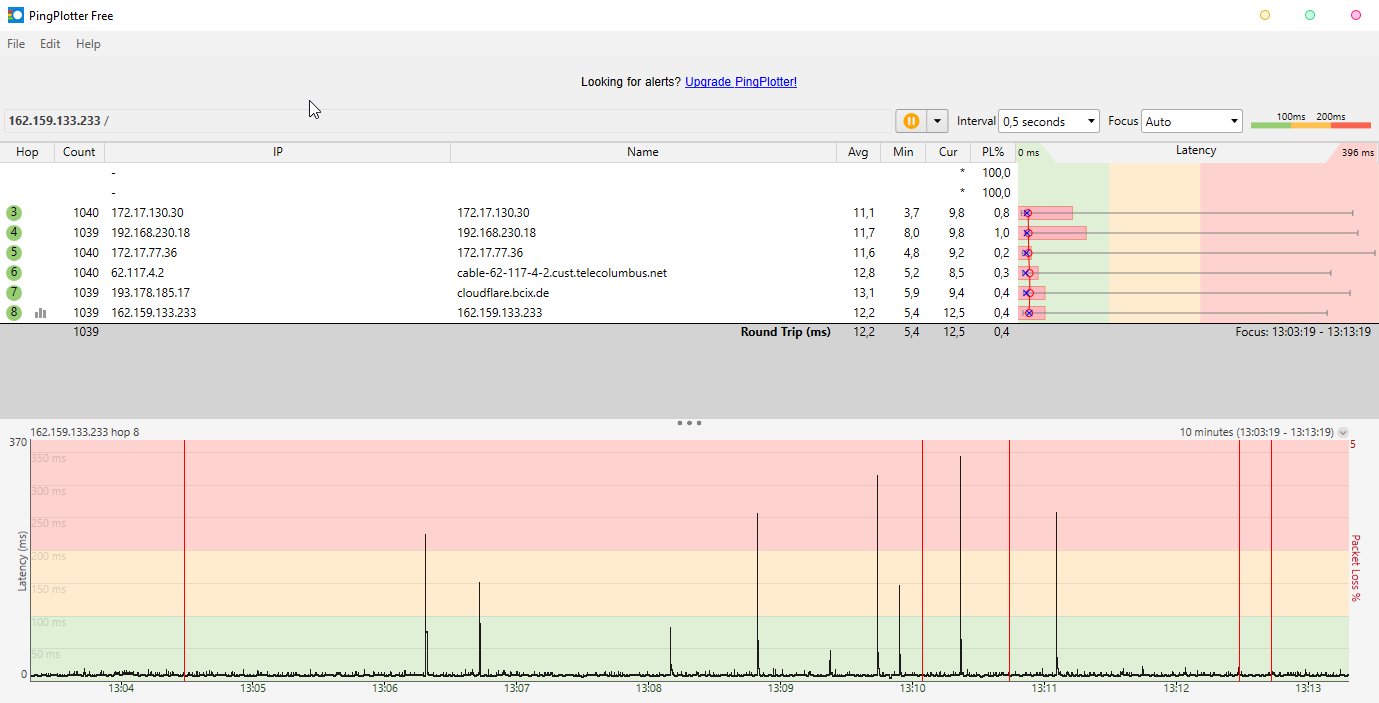Click the 13:10 time label on timeline
Image resolution: width=1379 pixels, height=703 pixels.
[x=912, y=688]
